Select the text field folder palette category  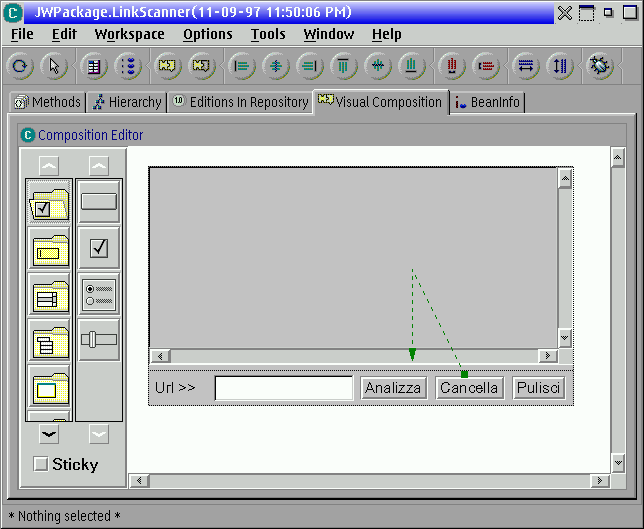[x=50, y=249]
